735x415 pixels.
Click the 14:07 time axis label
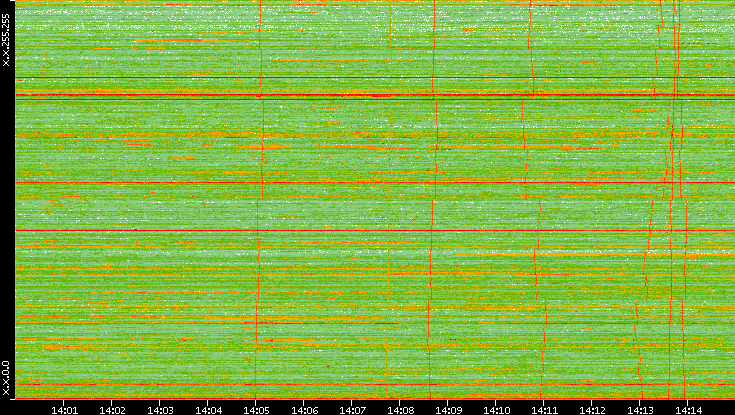pyautogui.click(x=352, y=411)
